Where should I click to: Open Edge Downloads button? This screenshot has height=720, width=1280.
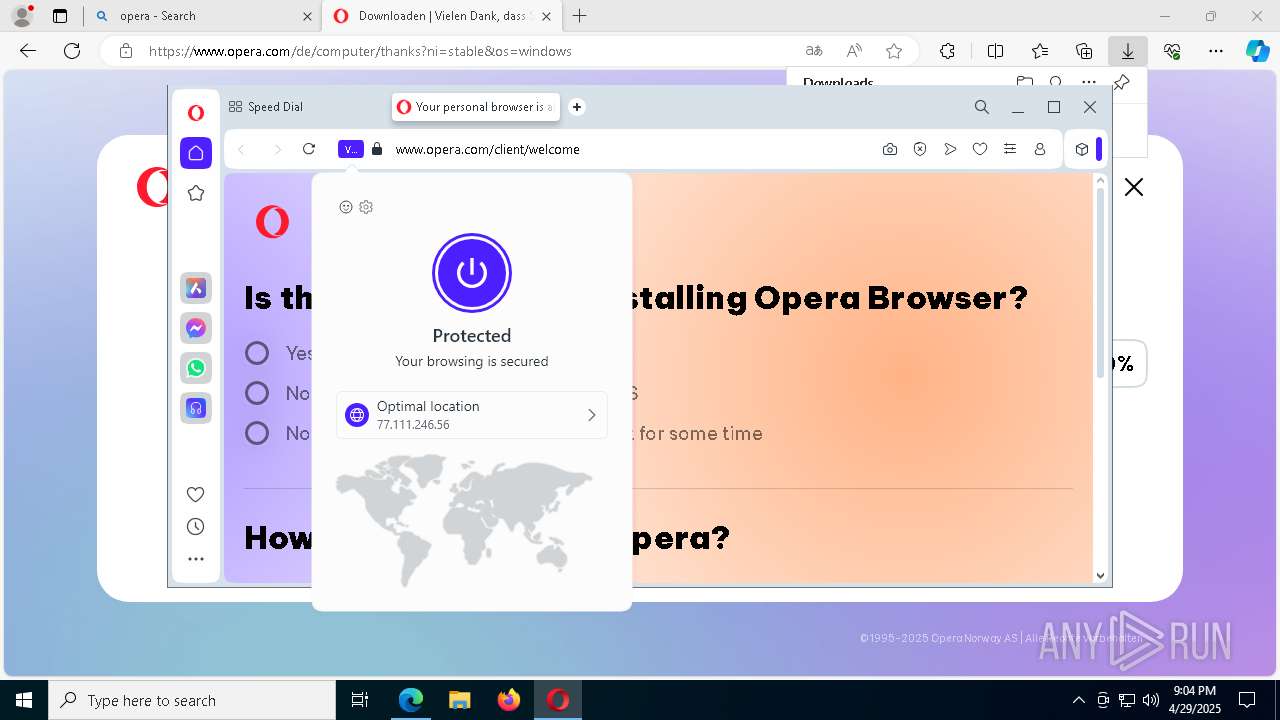click(1128, 51)
